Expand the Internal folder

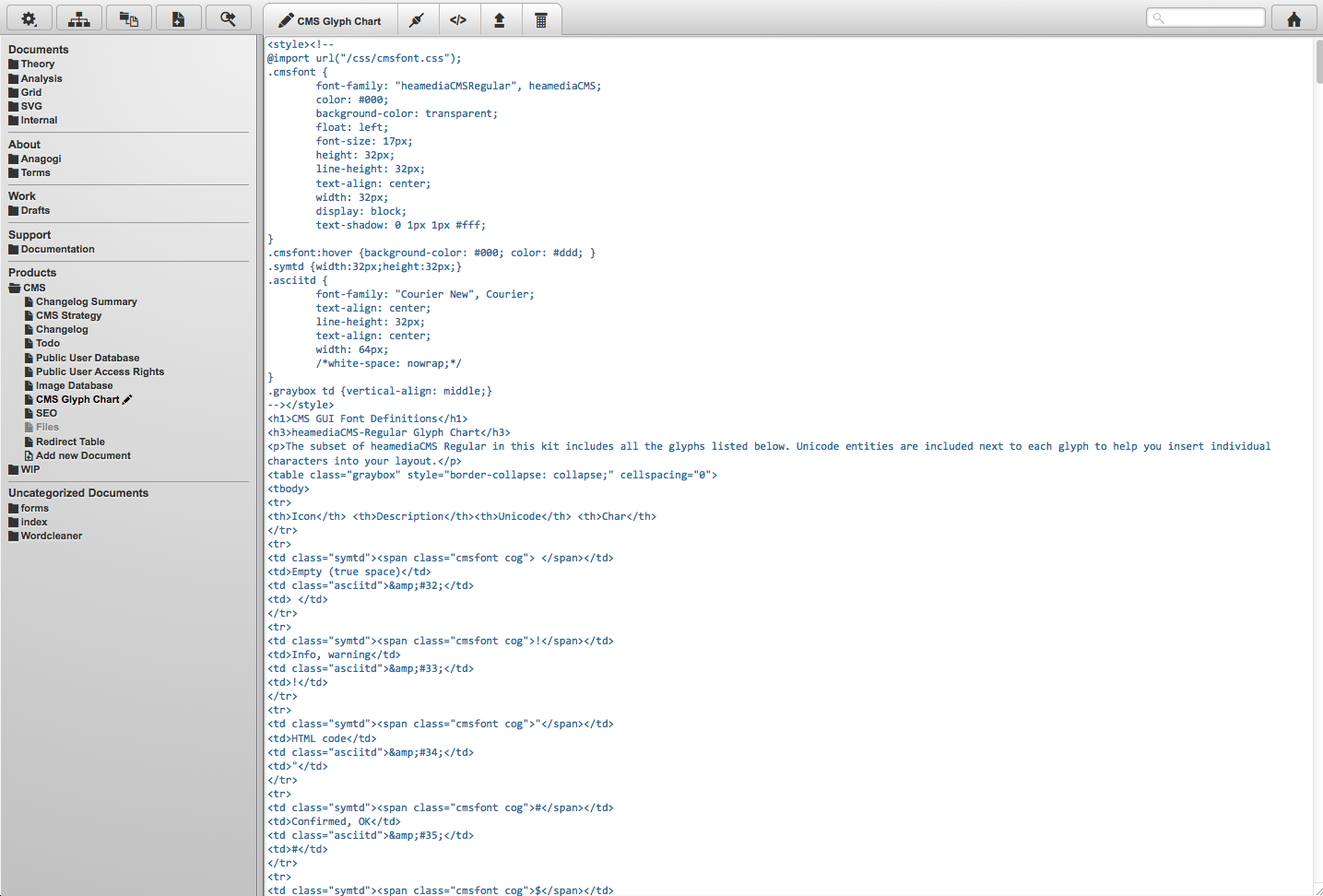(x=32, y=120)
